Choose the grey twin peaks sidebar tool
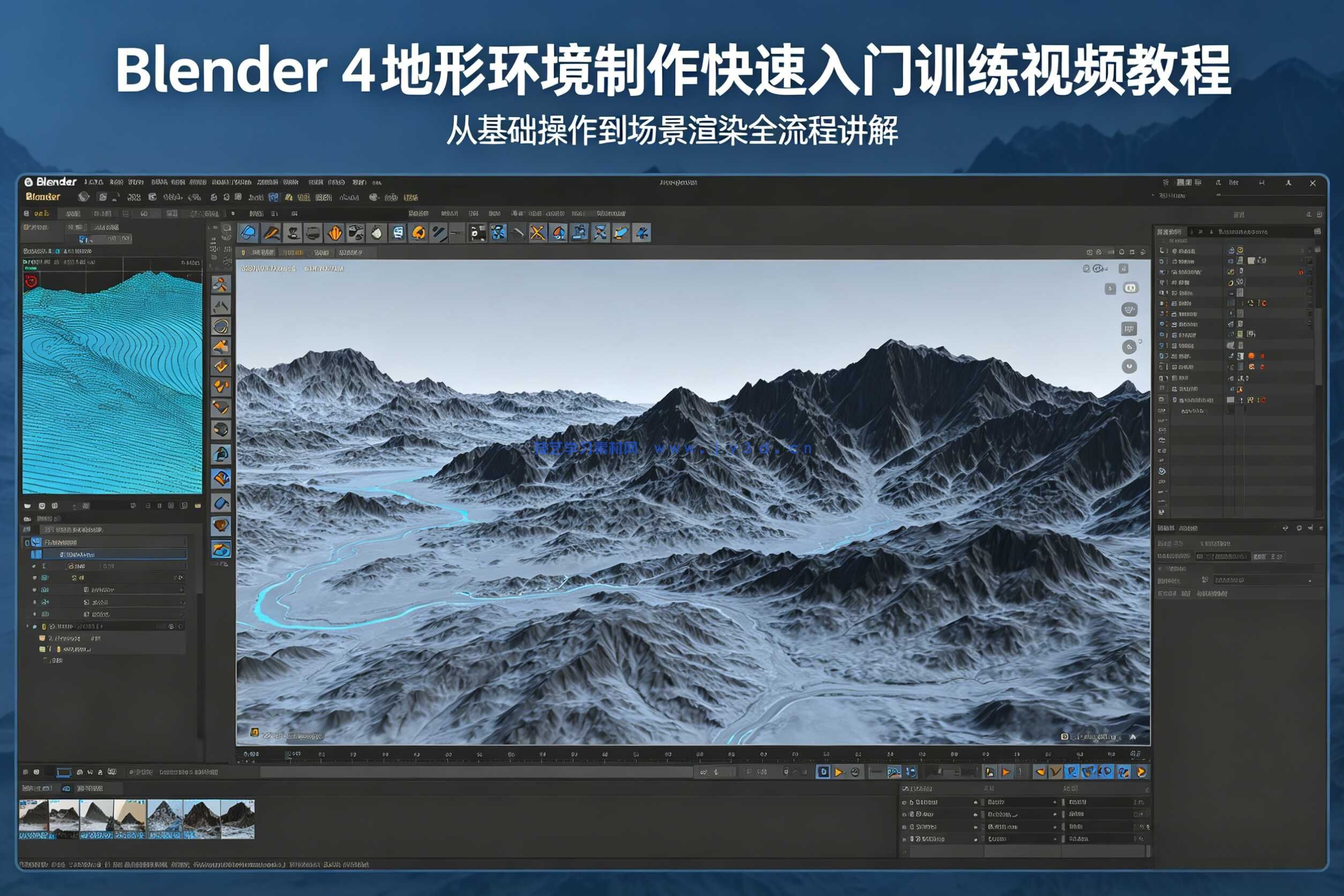Screen dimensions: 1344x896 221,305
